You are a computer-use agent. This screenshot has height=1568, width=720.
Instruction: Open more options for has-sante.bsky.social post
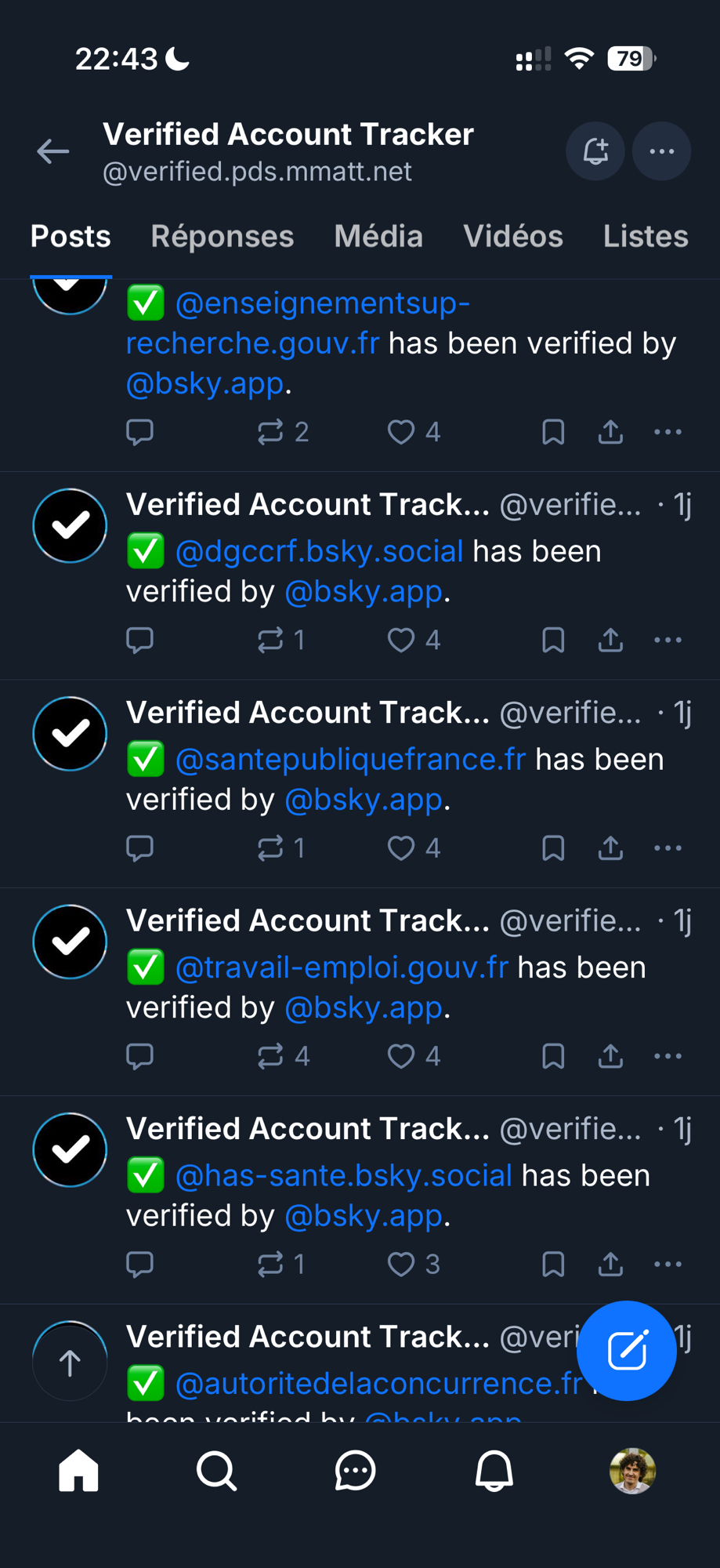point(668,1265)
